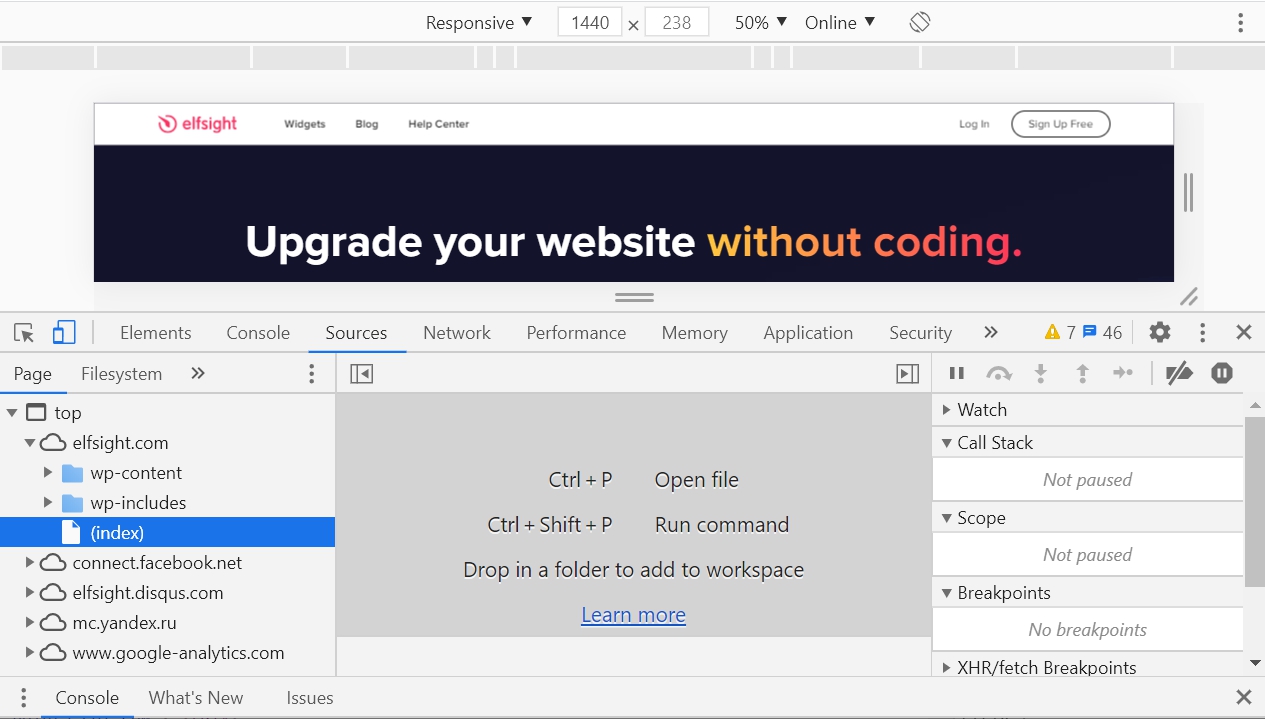
Task: Open DevTools settings gear
Action: click(1159, 331)
